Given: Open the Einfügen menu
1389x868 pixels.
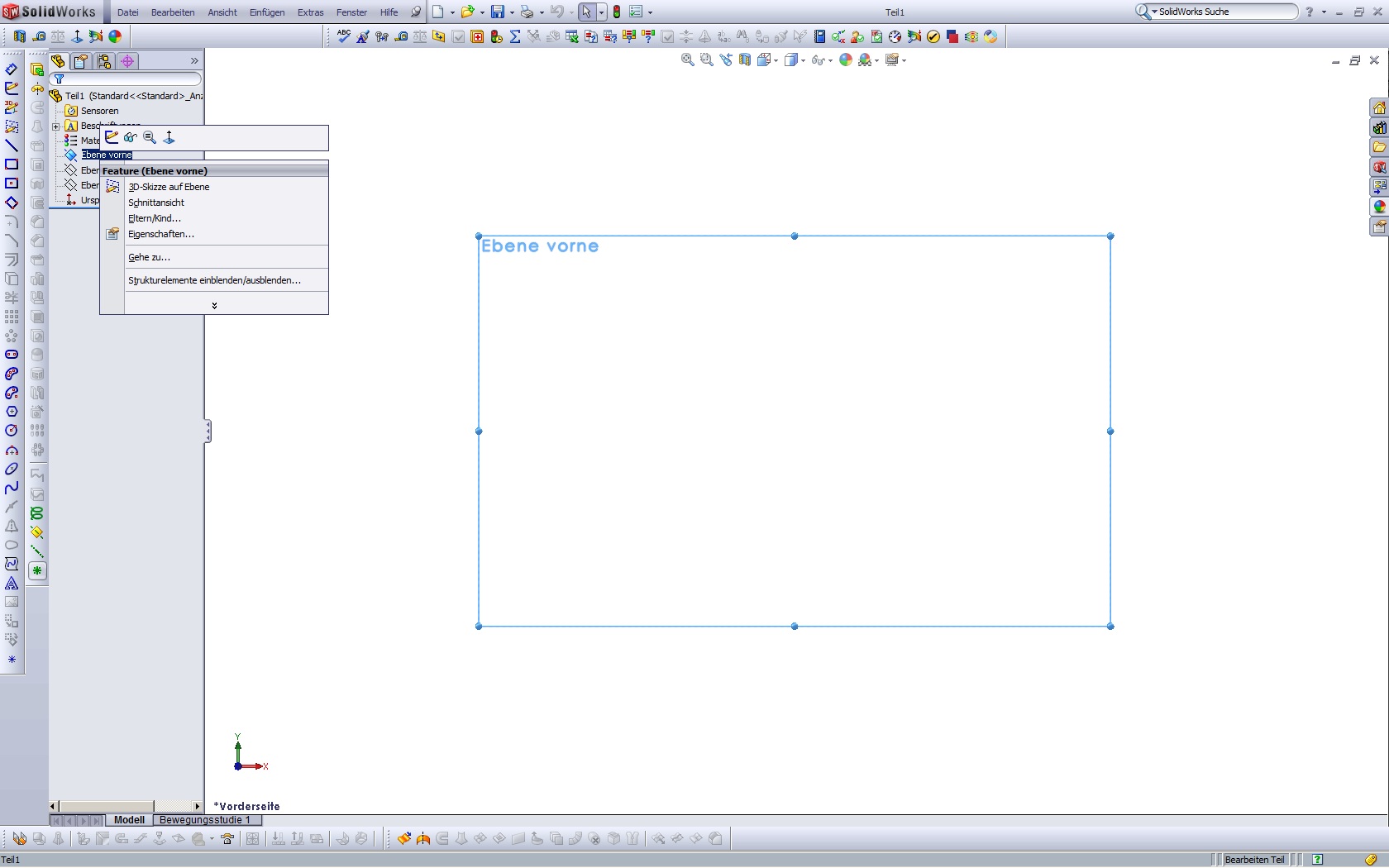Looking at the screenshot, I should [x=267, y=12].
